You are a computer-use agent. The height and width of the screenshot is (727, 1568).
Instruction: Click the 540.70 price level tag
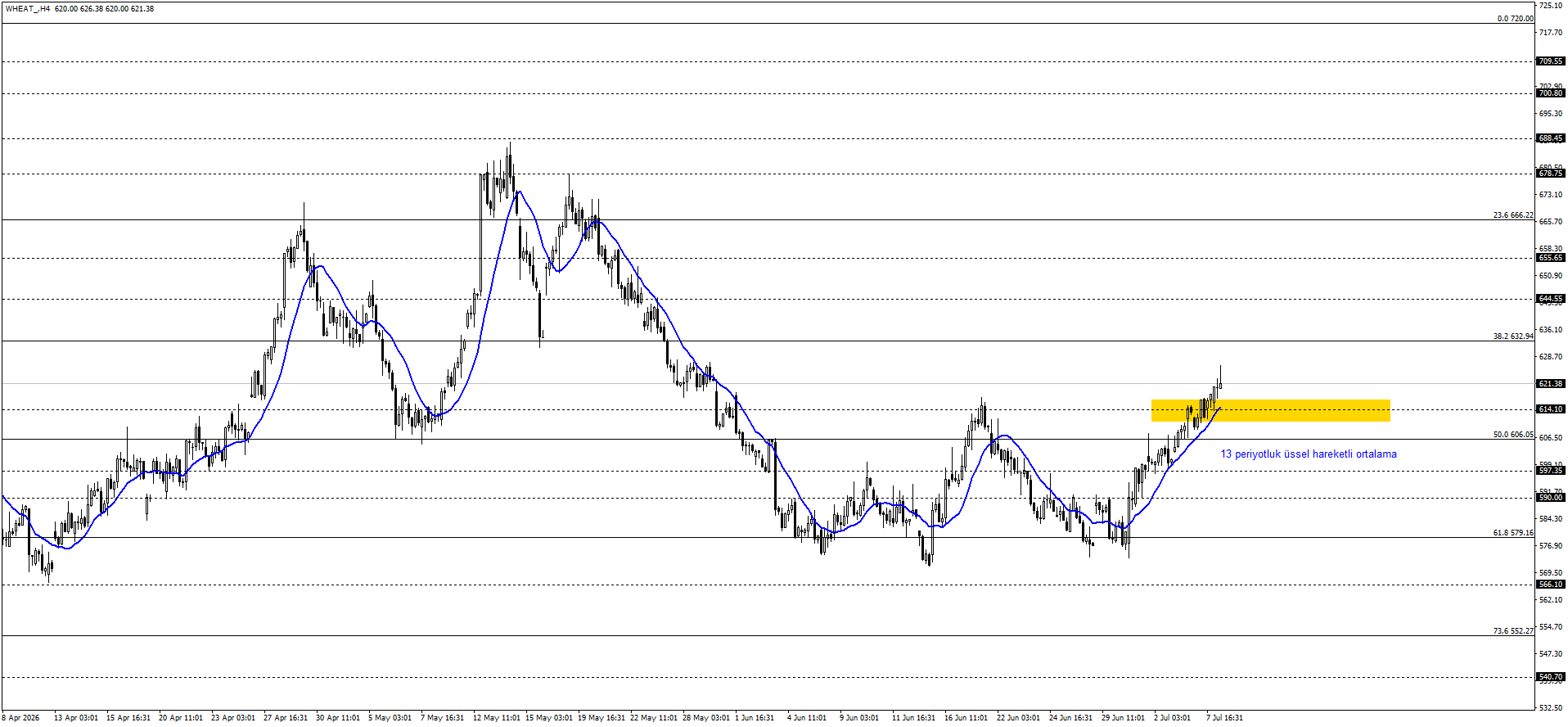(1551, 677)
